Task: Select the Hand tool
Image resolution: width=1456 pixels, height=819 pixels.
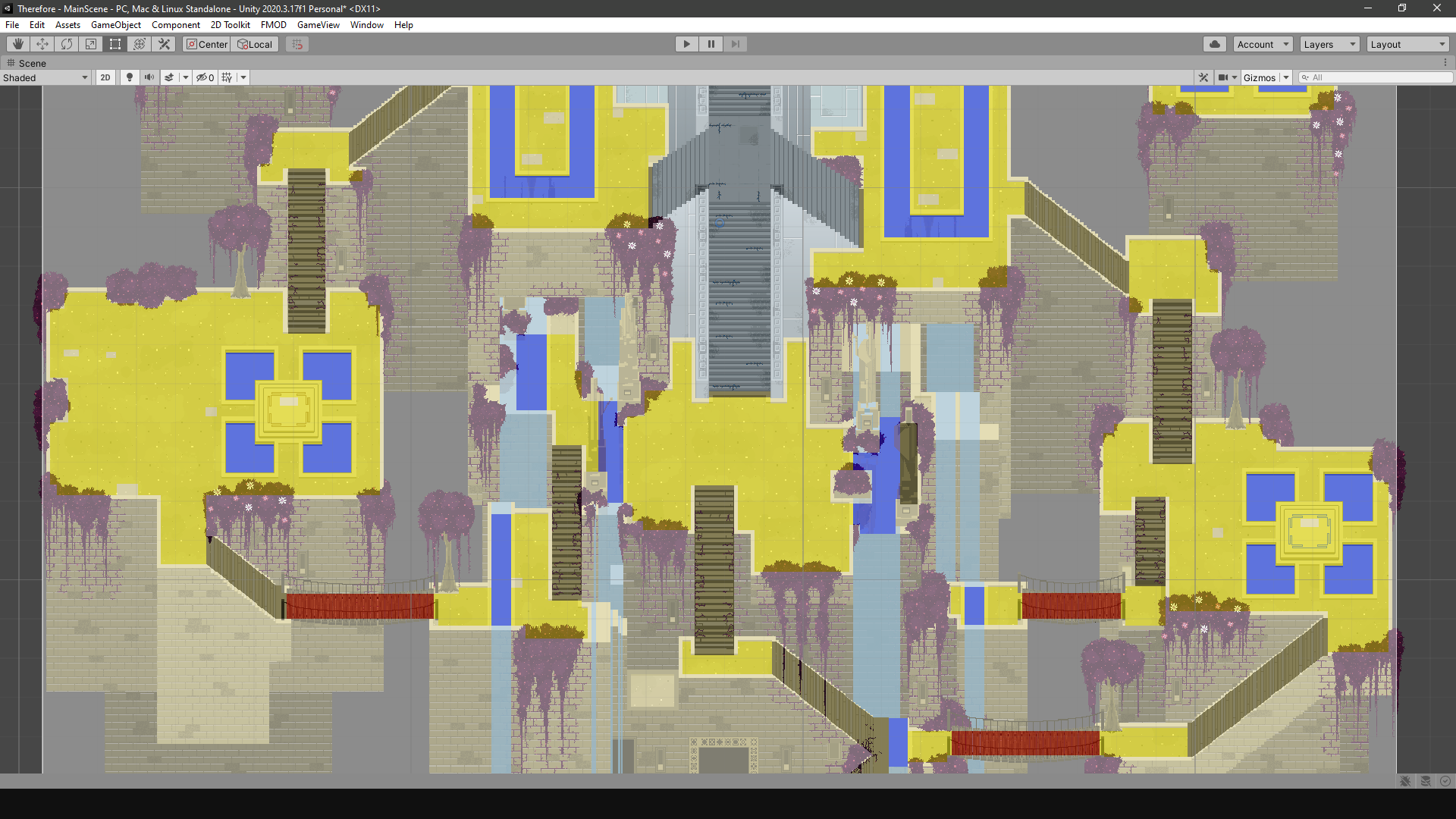Action: tap(18, 44)
